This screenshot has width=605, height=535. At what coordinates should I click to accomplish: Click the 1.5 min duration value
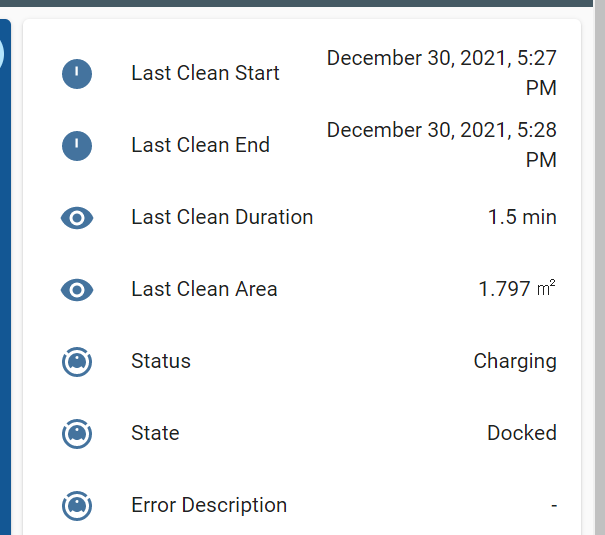(x=522, y=217)
